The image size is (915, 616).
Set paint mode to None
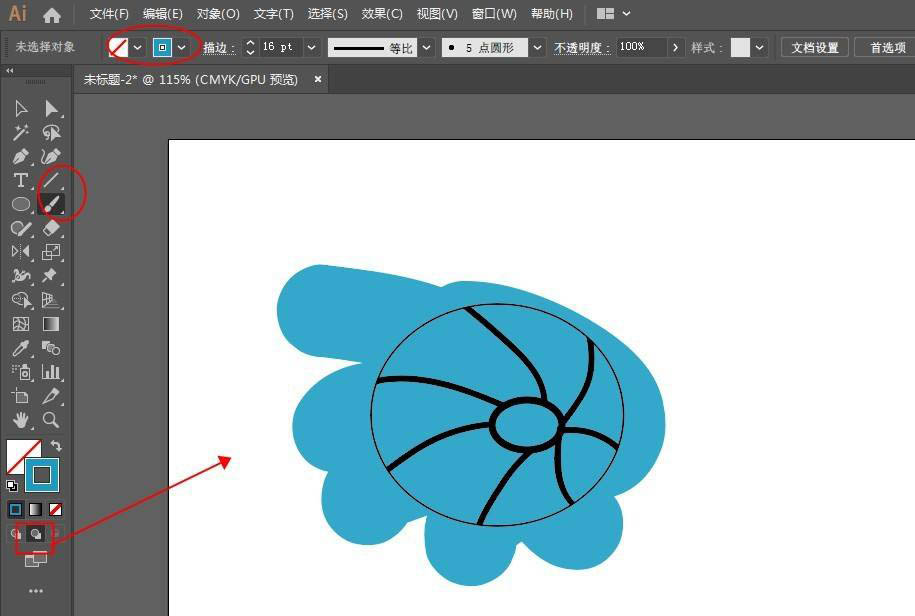[x=55, y=509]
